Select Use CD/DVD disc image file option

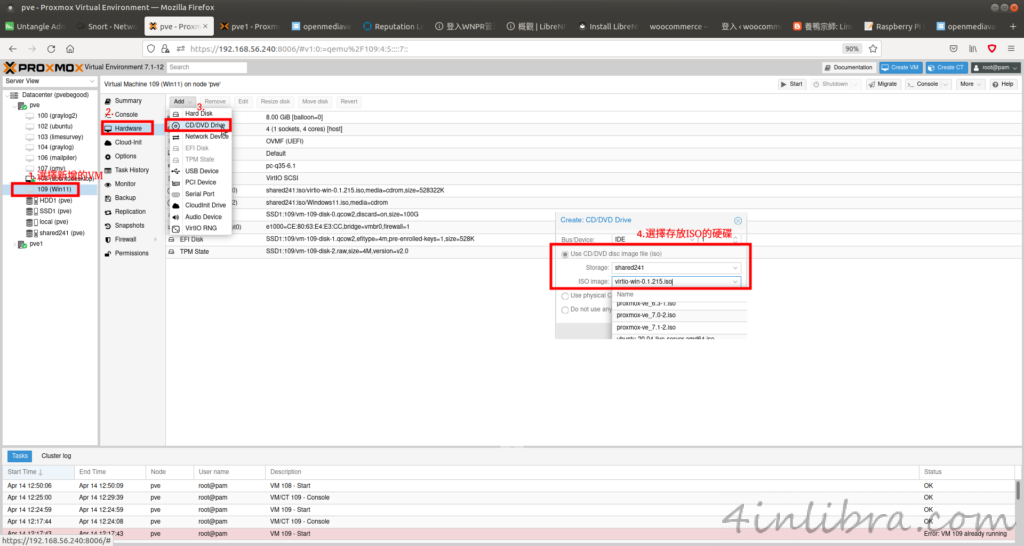coord(565,254)
